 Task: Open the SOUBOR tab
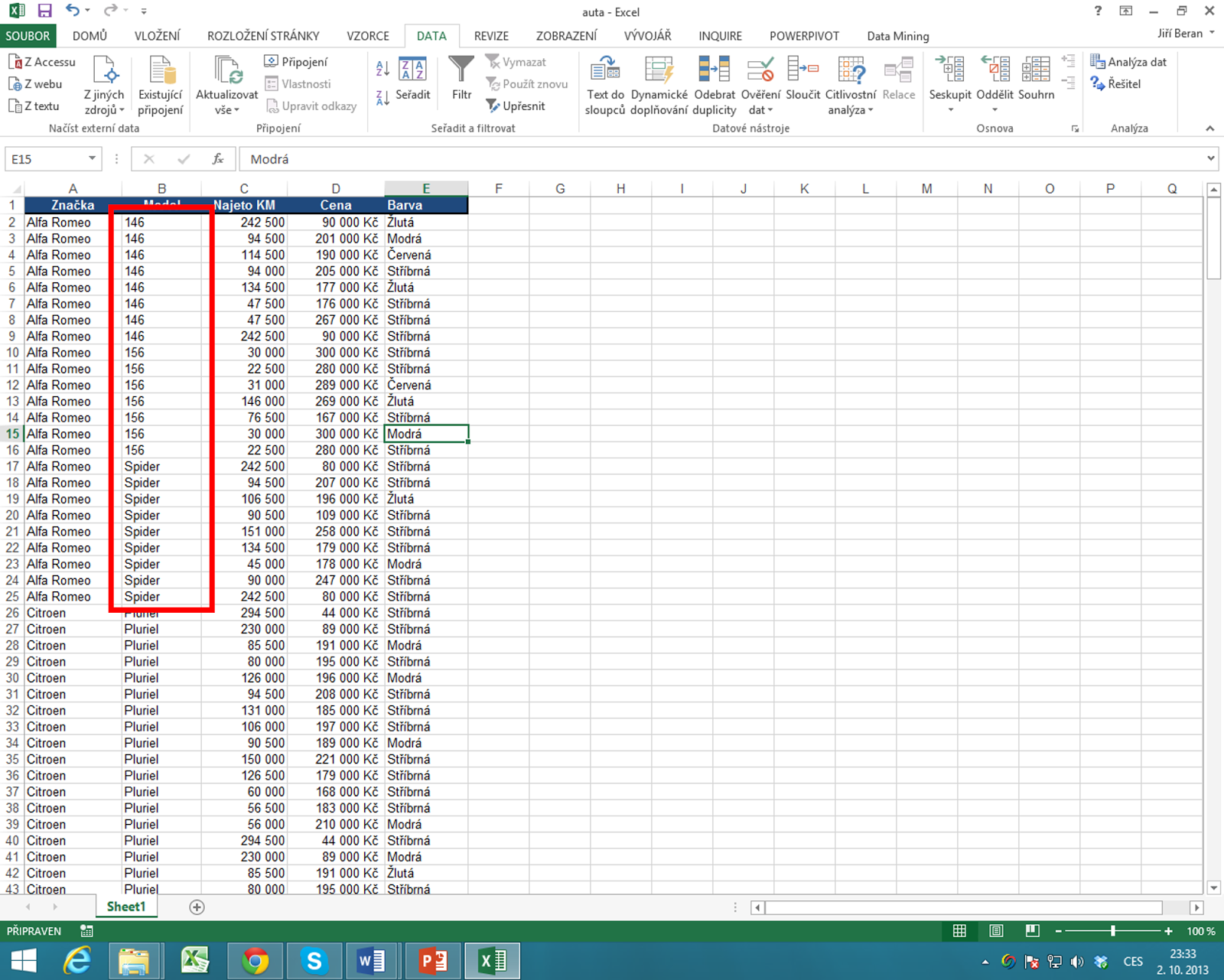point(28,36)
